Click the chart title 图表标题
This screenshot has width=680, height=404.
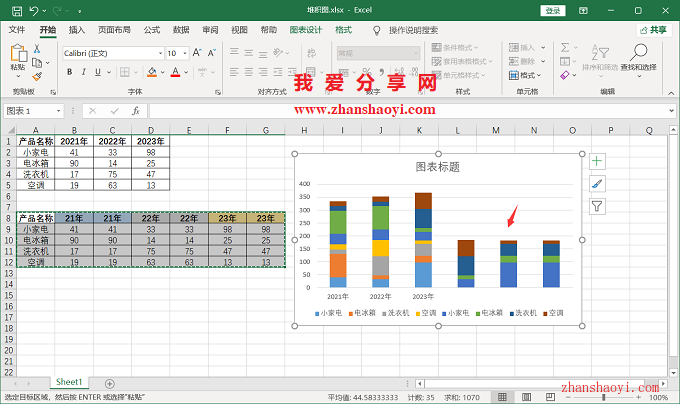(438, 167)
